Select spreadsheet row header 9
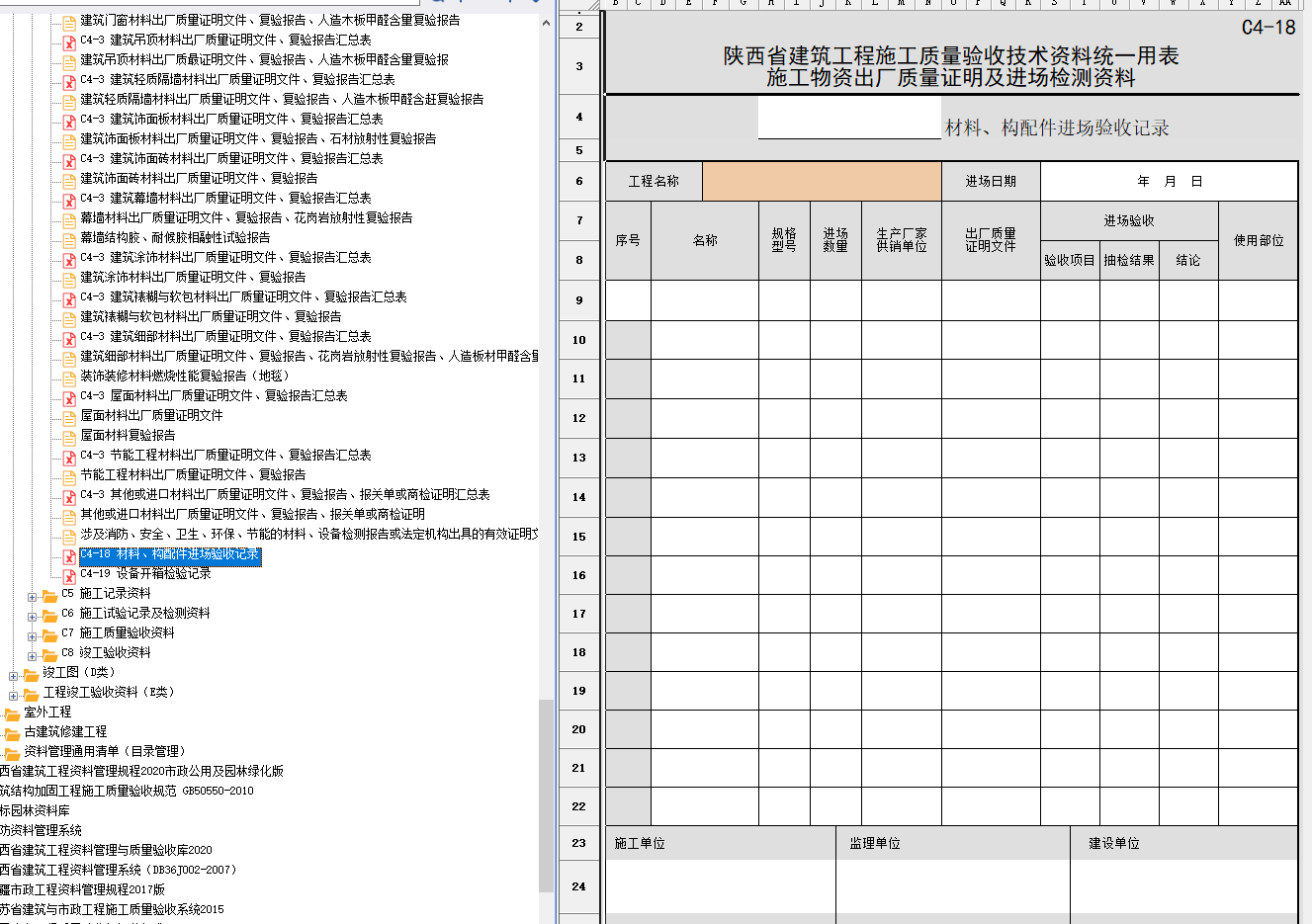The width and height of the screenshot is (1312, 924). 579,300
